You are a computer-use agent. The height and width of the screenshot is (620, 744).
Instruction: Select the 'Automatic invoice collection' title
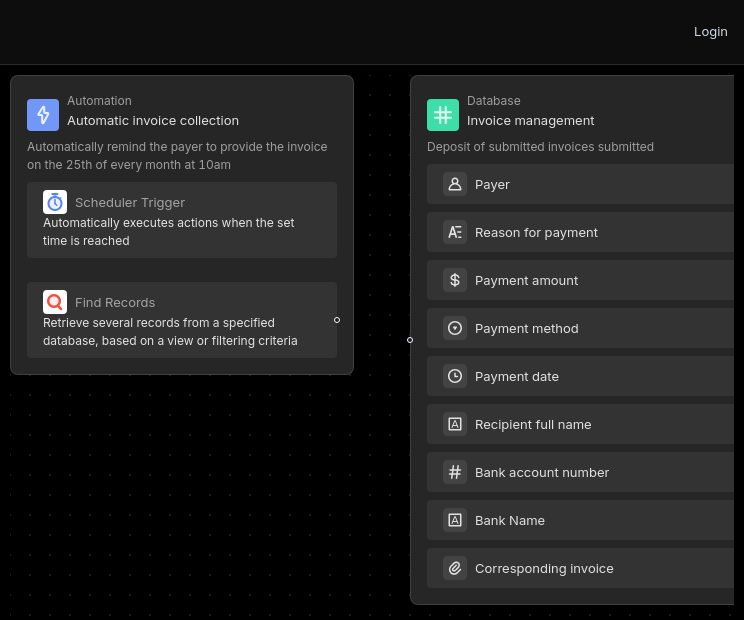point(153,121)
